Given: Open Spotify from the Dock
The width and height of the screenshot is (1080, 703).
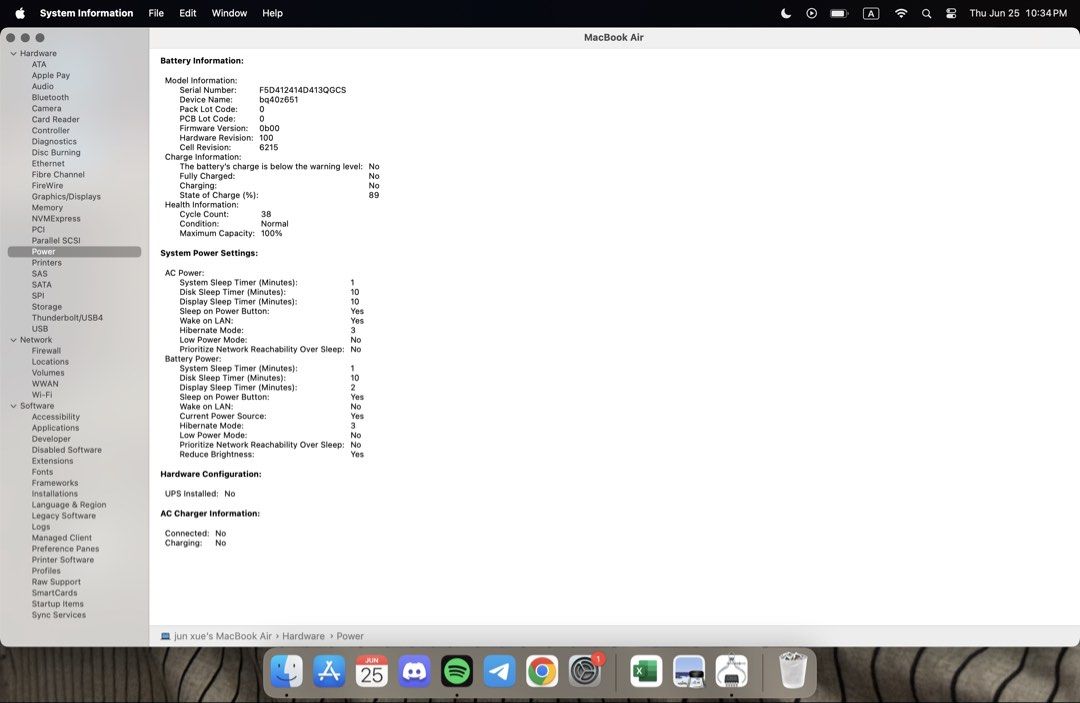Looking at the screenshot, I should pos(457,671).
